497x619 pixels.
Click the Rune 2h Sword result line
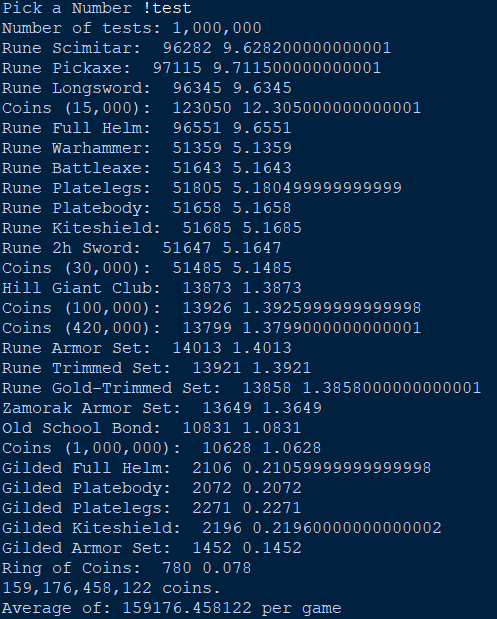tap(142, 248)
